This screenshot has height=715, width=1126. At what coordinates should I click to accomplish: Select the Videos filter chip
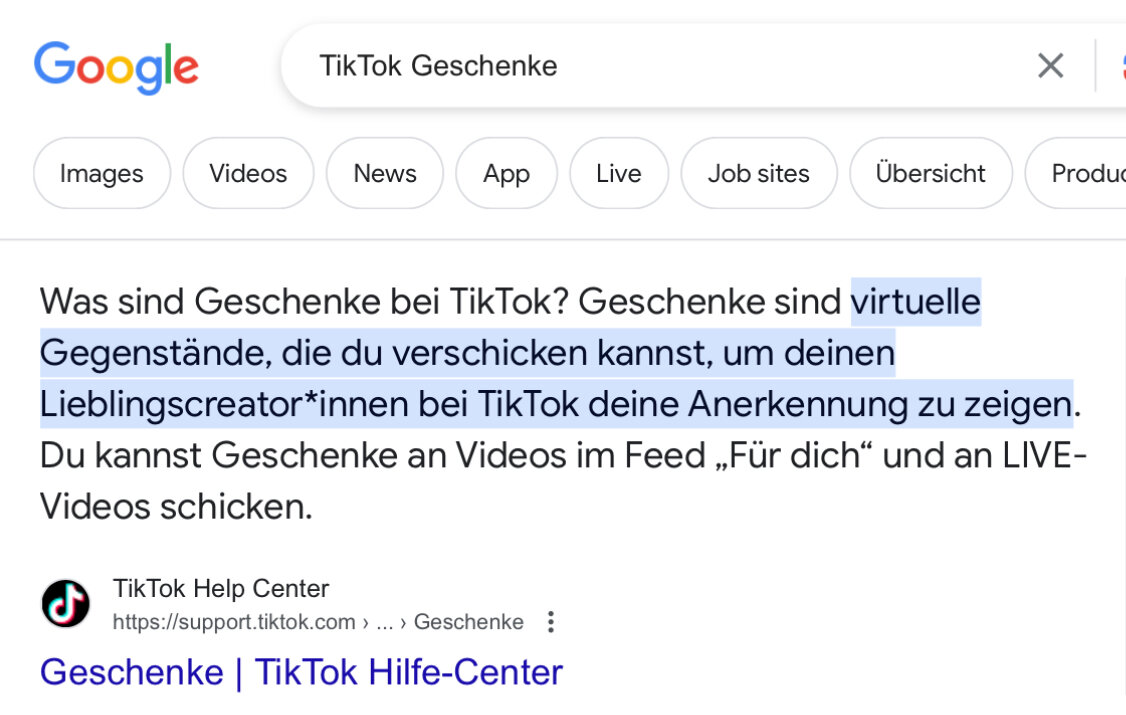coord(248,173)
